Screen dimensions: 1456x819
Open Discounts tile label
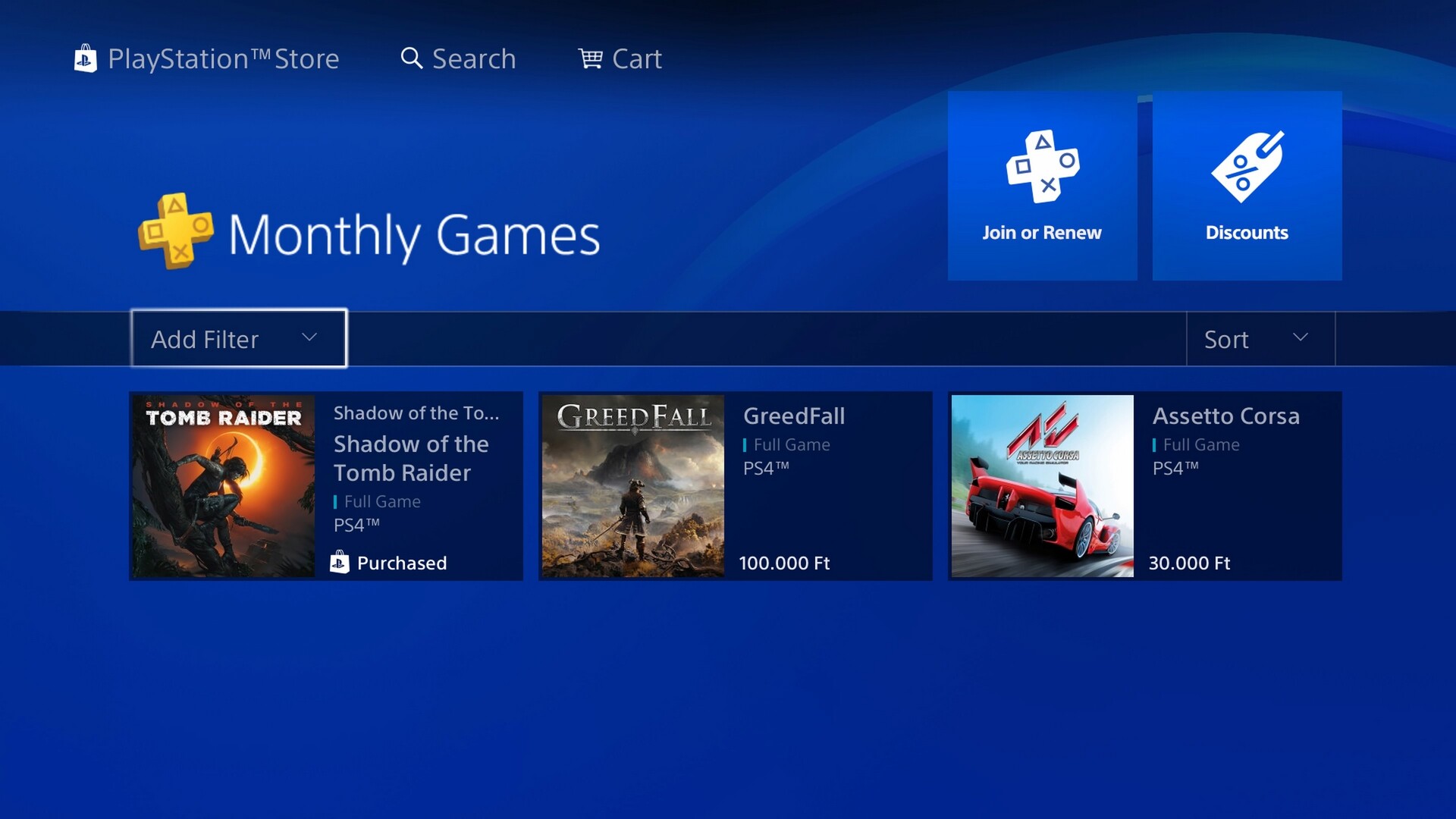pyautogui.click(x=1247, y=233)
